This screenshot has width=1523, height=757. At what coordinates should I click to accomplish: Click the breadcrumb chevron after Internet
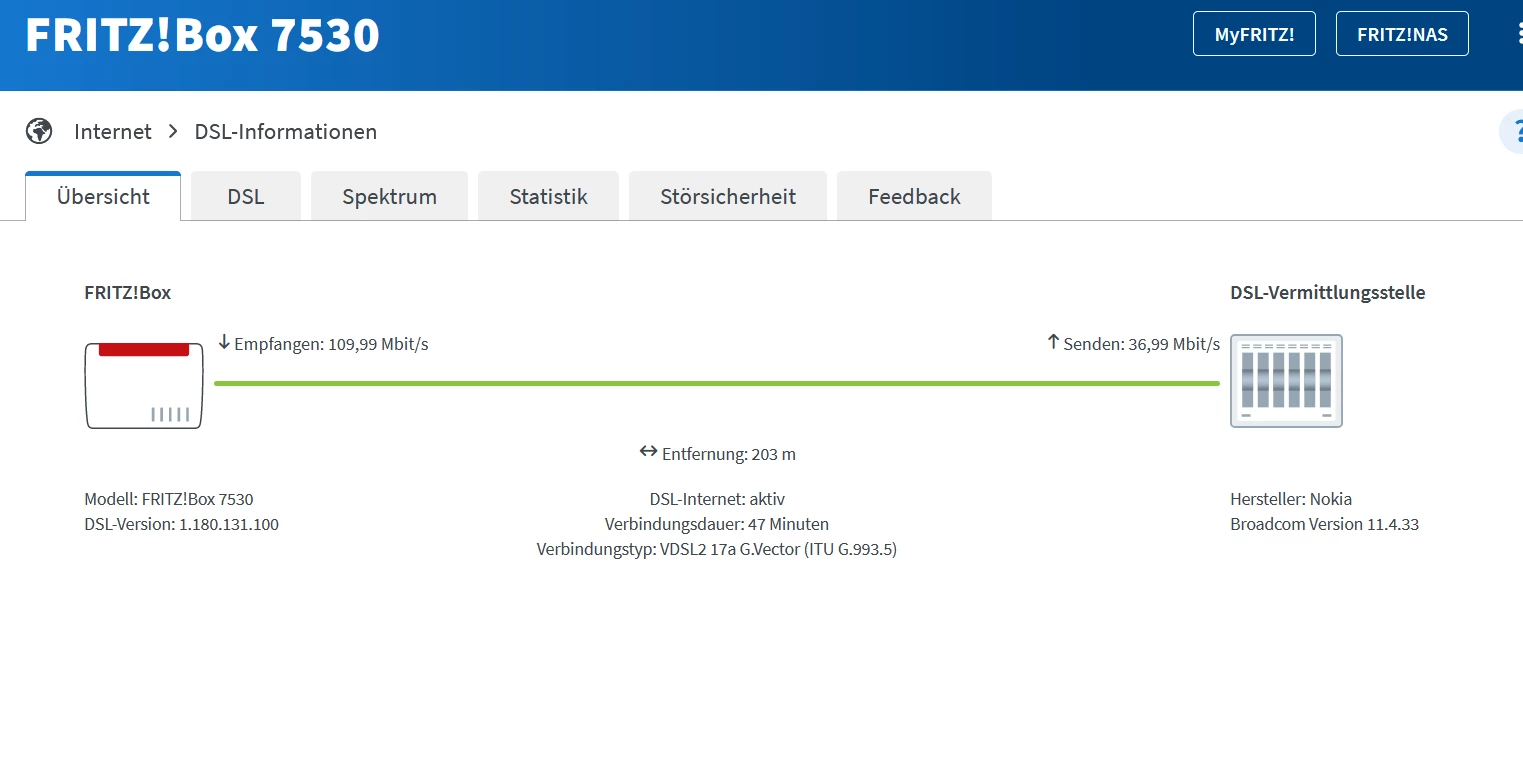[x=173, y=131]
